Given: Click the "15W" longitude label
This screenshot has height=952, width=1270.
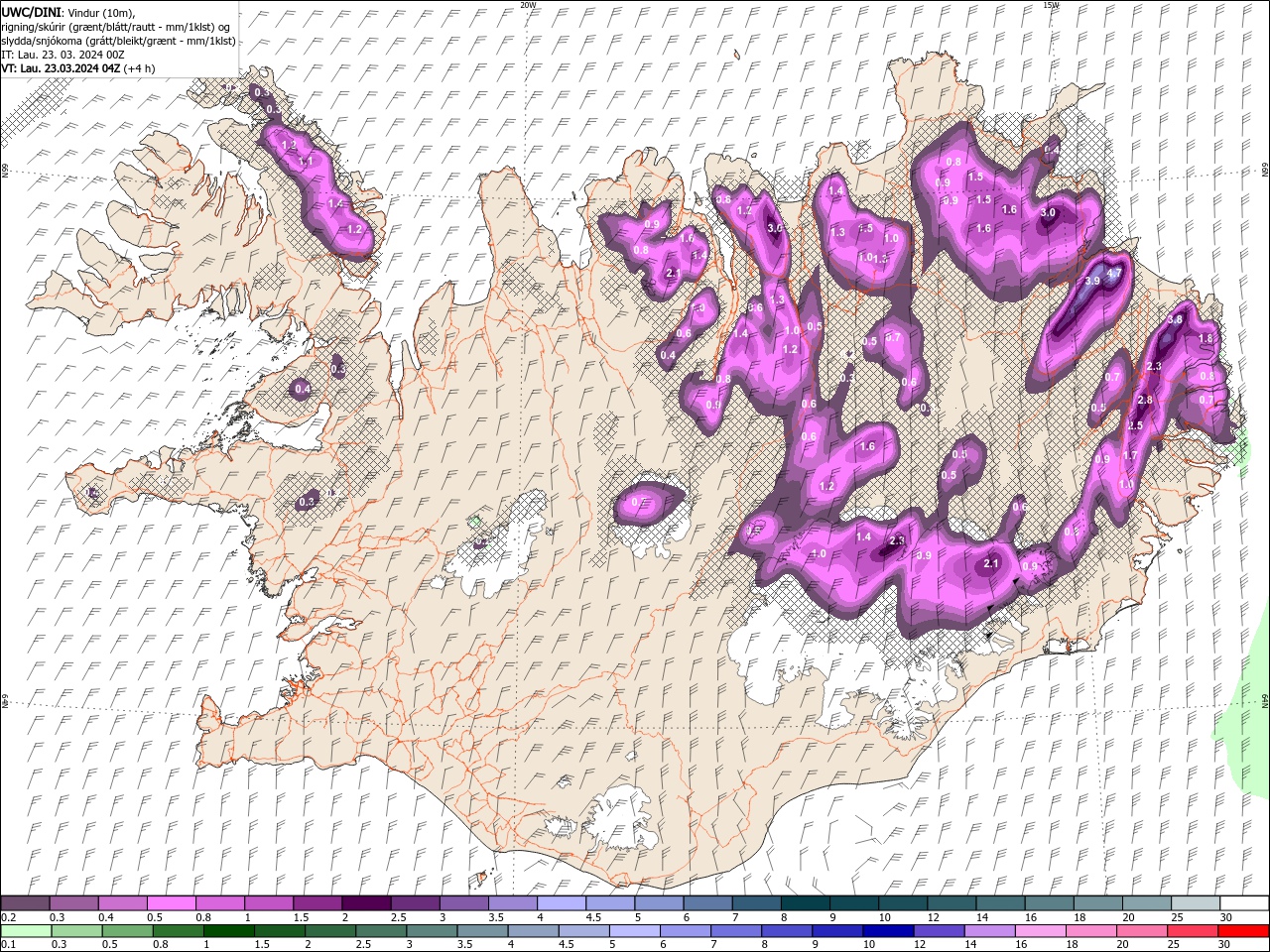Looking at the screenshot, I should (1052, 5).
